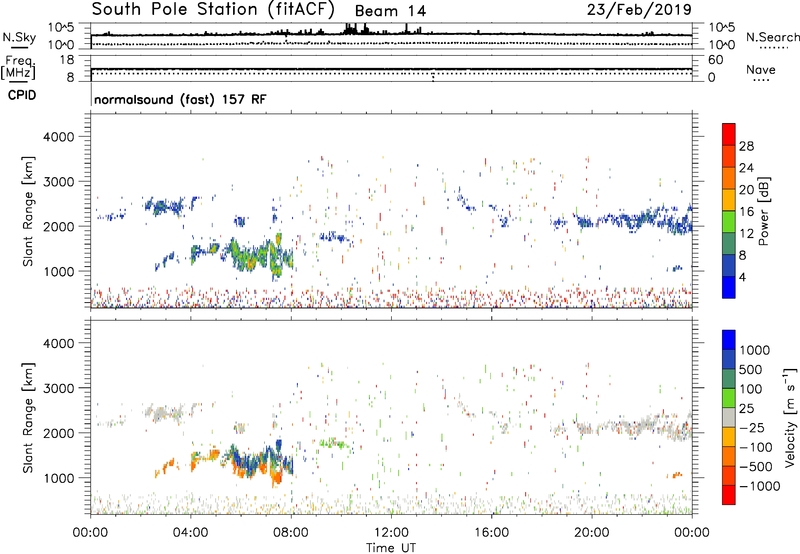
Task: Click the '−25' velocity colorbar tick
Action: [752, 427]
